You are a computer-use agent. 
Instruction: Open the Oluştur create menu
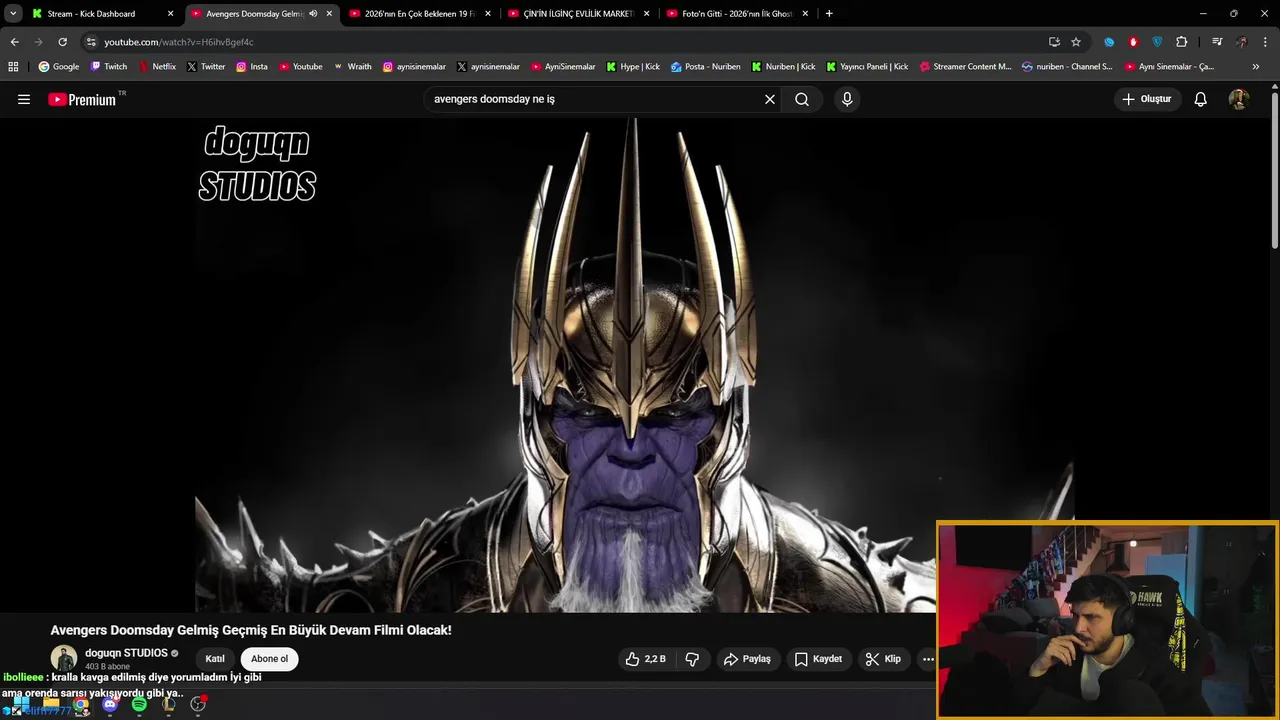click(x=1146, y=99)
